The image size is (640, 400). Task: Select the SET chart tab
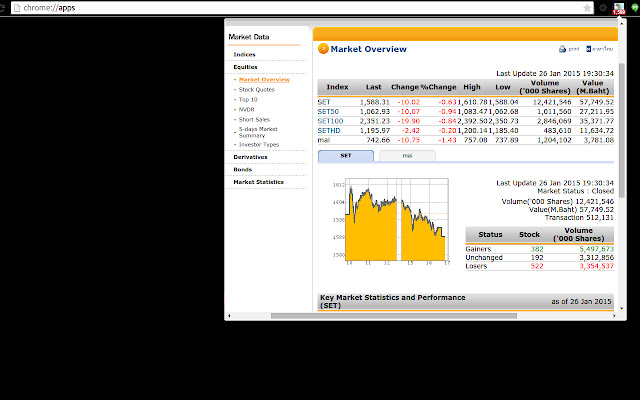[x=346, y=156]
